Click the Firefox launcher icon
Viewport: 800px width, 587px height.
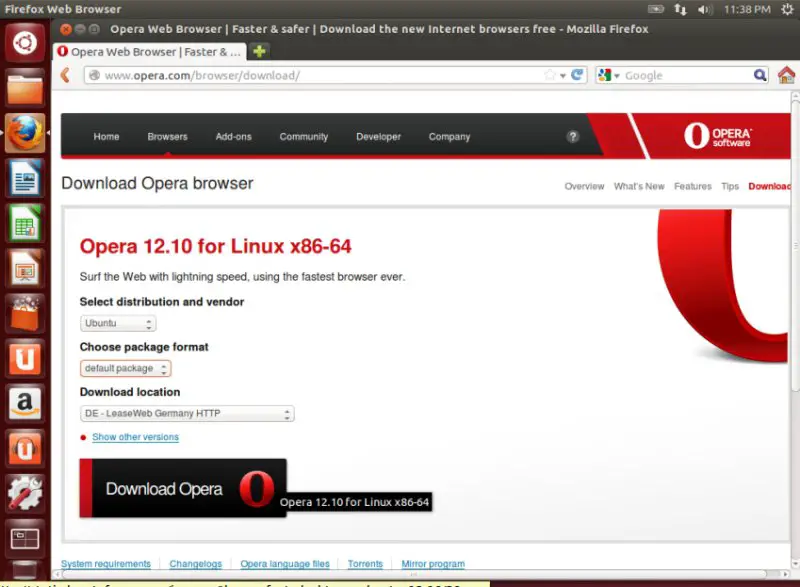[x=24, y=133]
